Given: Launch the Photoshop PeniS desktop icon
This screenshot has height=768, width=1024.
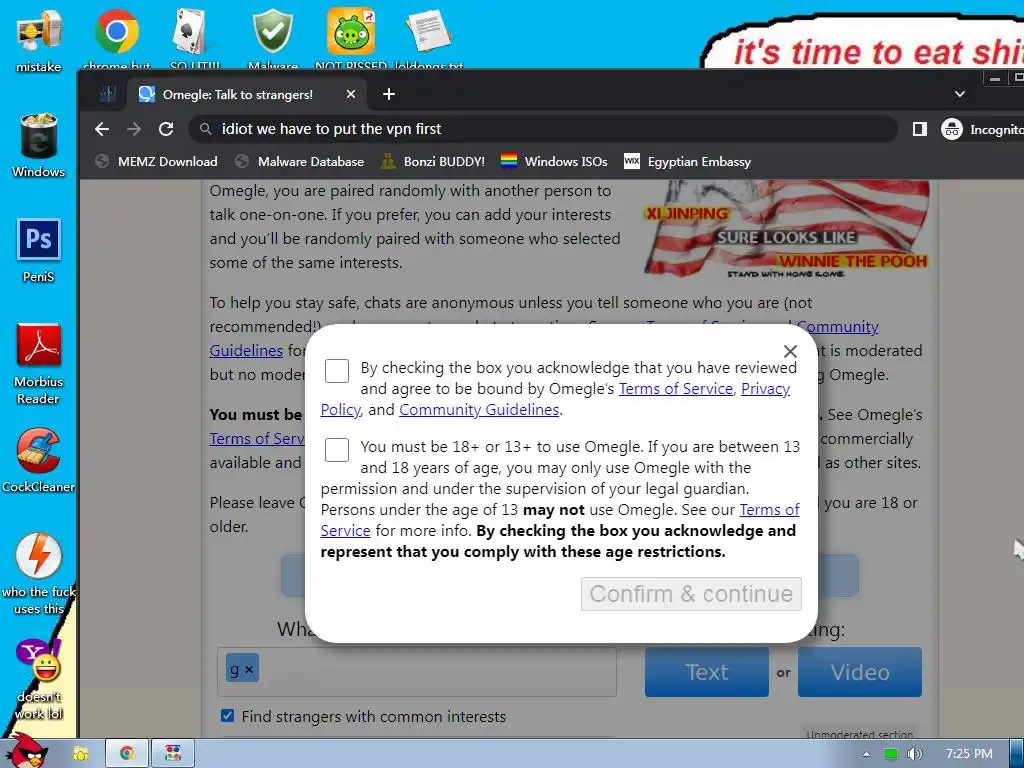Looking at the screenshot, I should coord(39,250).
